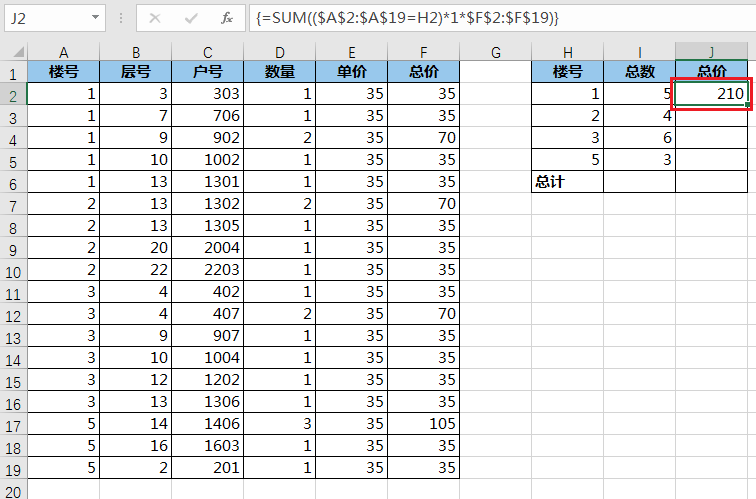The width and height of the screenshot is (756, 499).
Task: Click empty cell J3 below 210
Action: pos(712,116)
